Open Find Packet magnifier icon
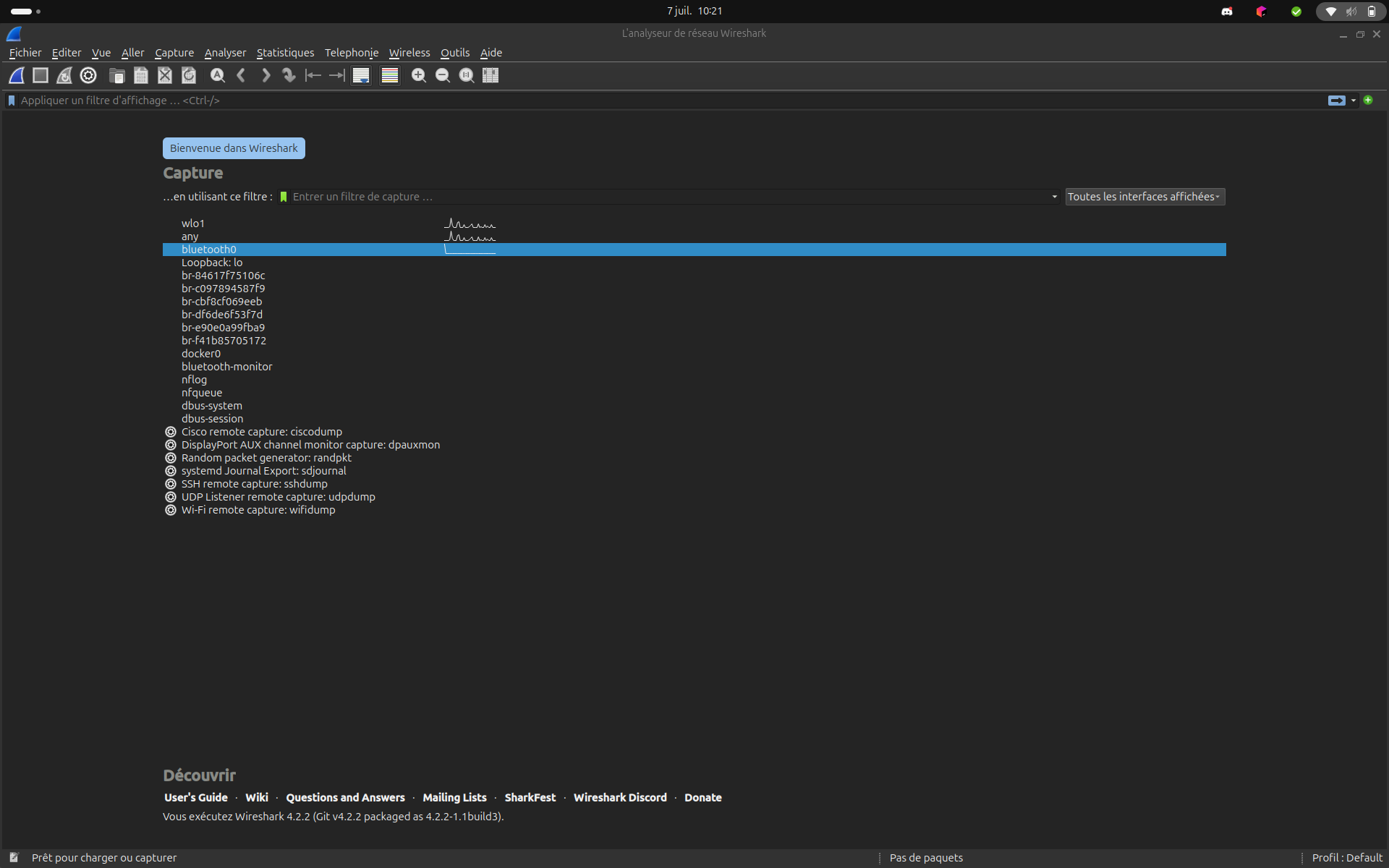Screen dimensions: 1389x868 [217, 75]
